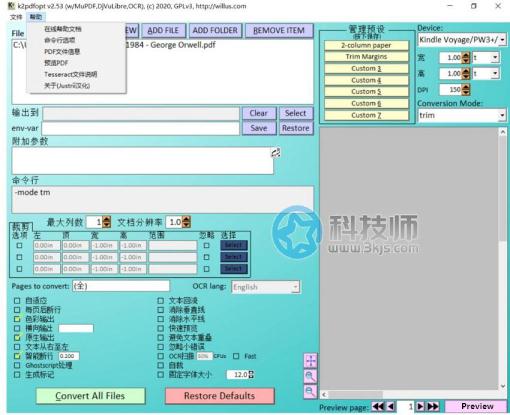Click the preview vertical scrollbar thumb
Image resolution: width=510 pixels, height=415 pixels.
(503, 188)
